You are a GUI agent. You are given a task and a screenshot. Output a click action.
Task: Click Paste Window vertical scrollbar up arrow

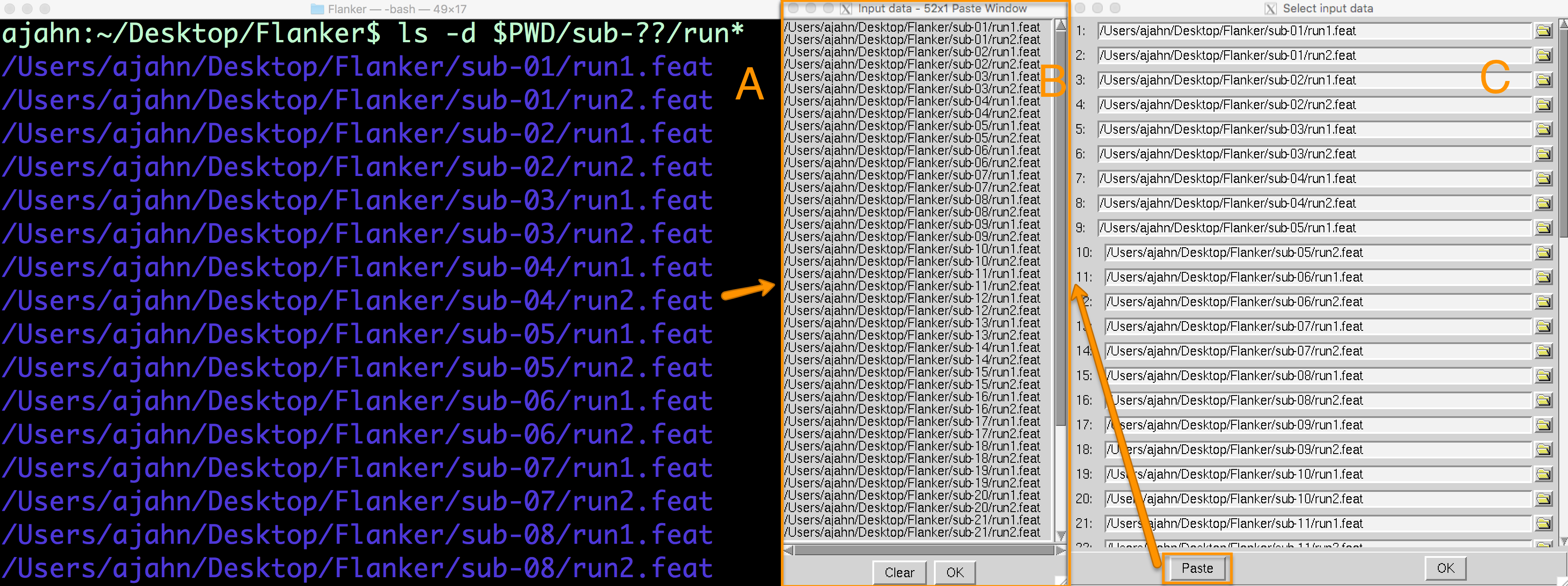[x=1060, y=25]
